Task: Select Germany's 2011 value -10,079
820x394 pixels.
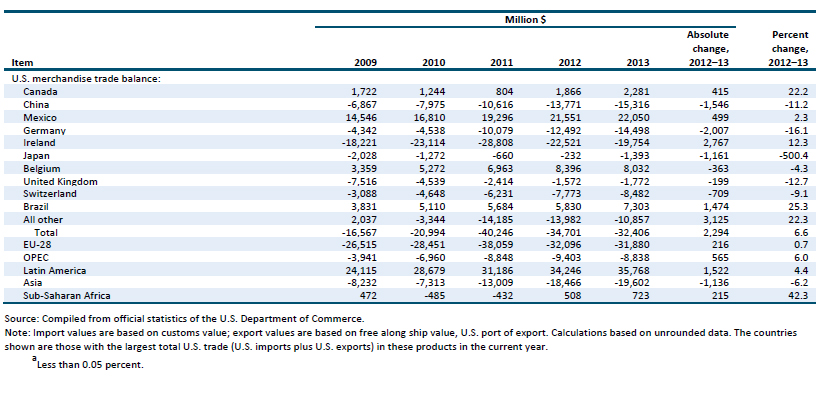Action: coord(496,130)
